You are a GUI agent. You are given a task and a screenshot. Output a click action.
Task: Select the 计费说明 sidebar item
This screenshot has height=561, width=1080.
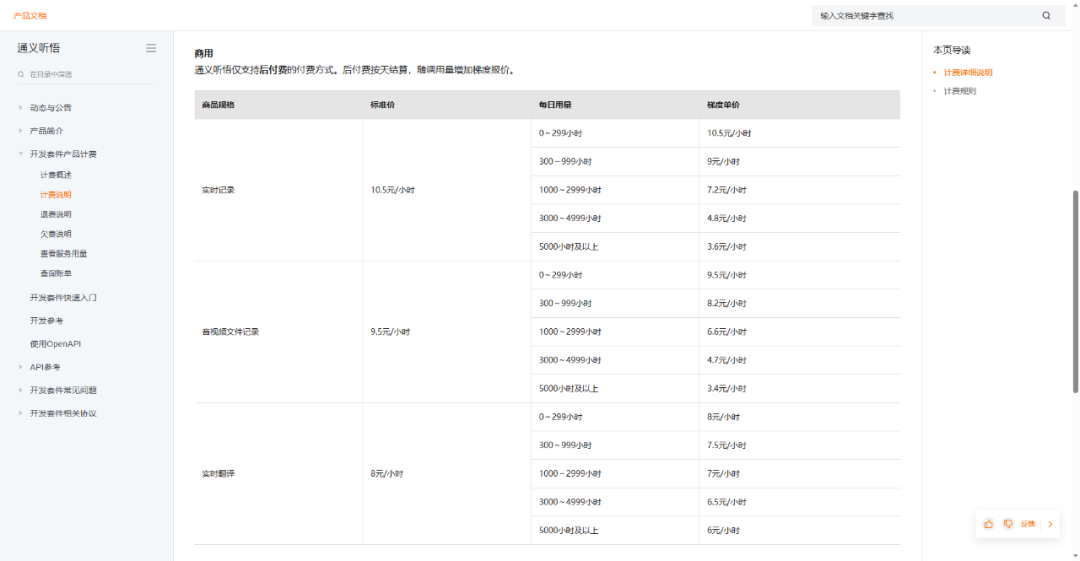[x=56, y=195]
